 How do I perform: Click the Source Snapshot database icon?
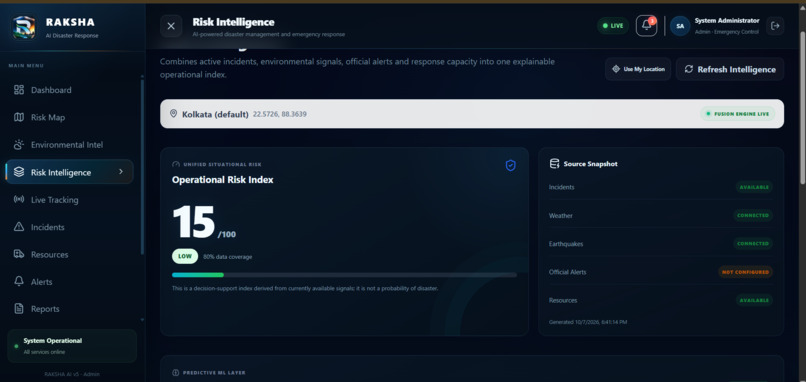click(554, 163)
